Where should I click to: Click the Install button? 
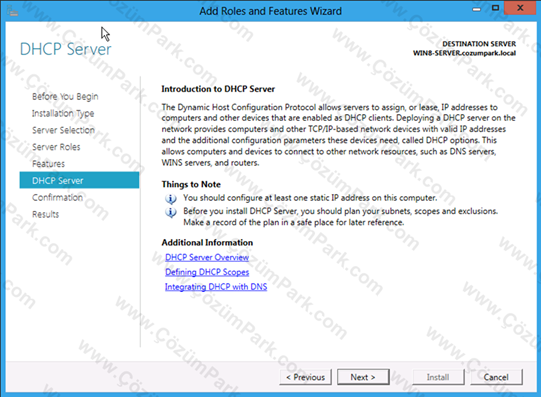click(x=438, y=377)
